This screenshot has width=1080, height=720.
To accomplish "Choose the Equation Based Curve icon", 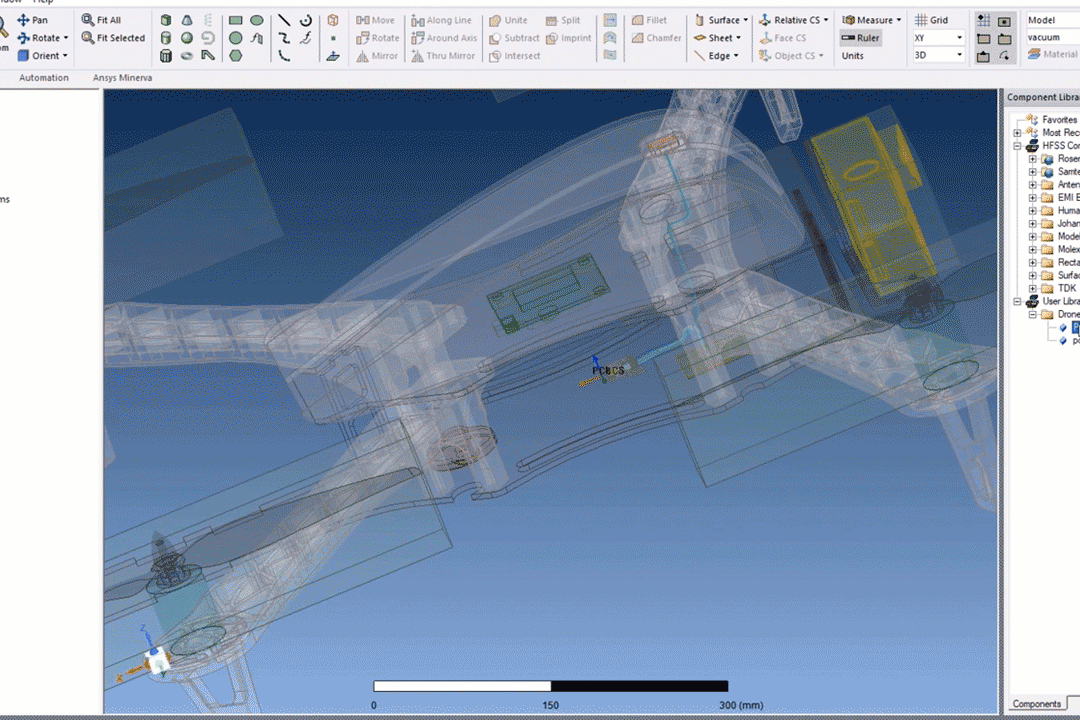I will [306, 38].
